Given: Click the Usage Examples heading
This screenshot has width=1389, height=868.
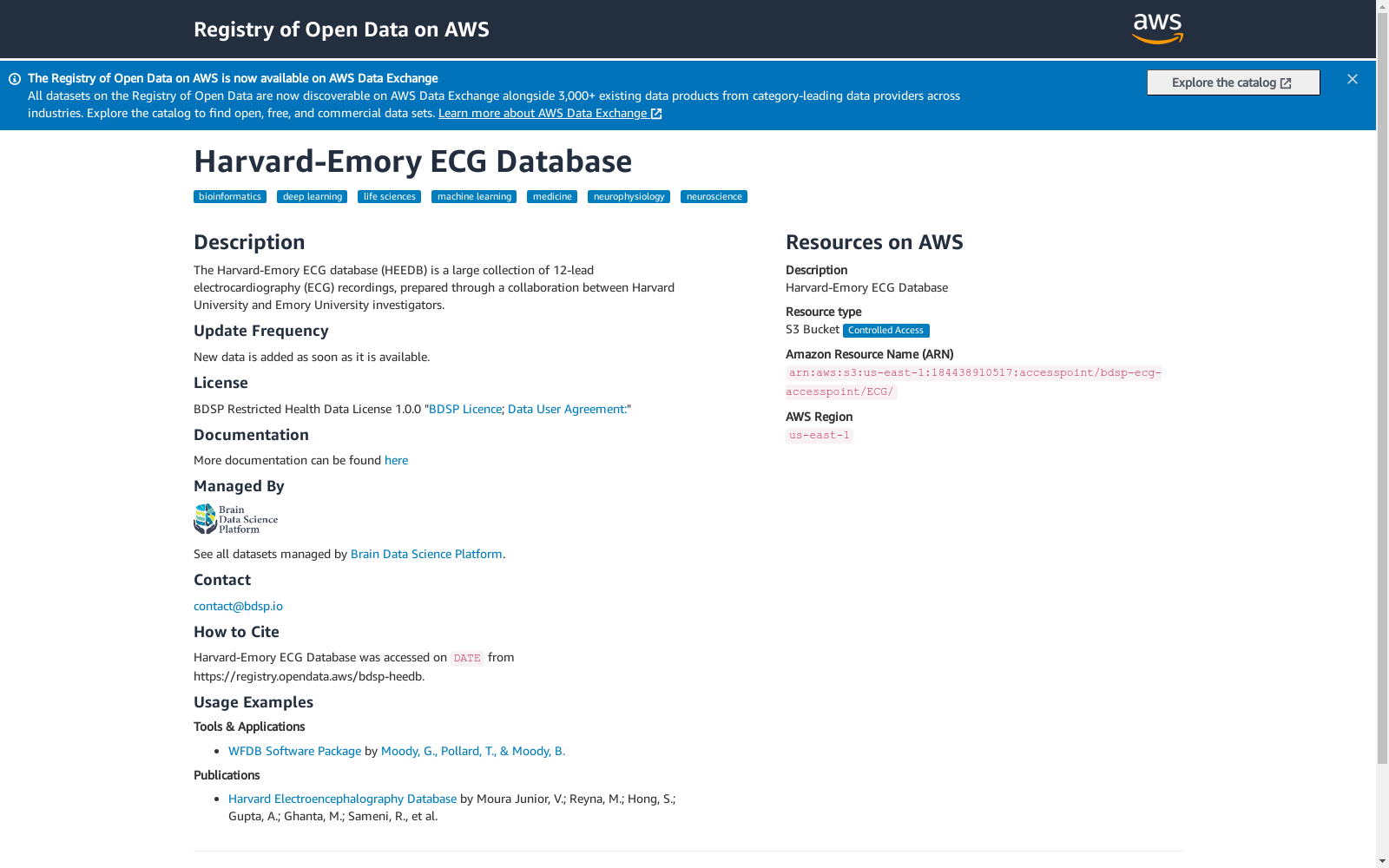Looking at the screenshot, I should point(253,702).
